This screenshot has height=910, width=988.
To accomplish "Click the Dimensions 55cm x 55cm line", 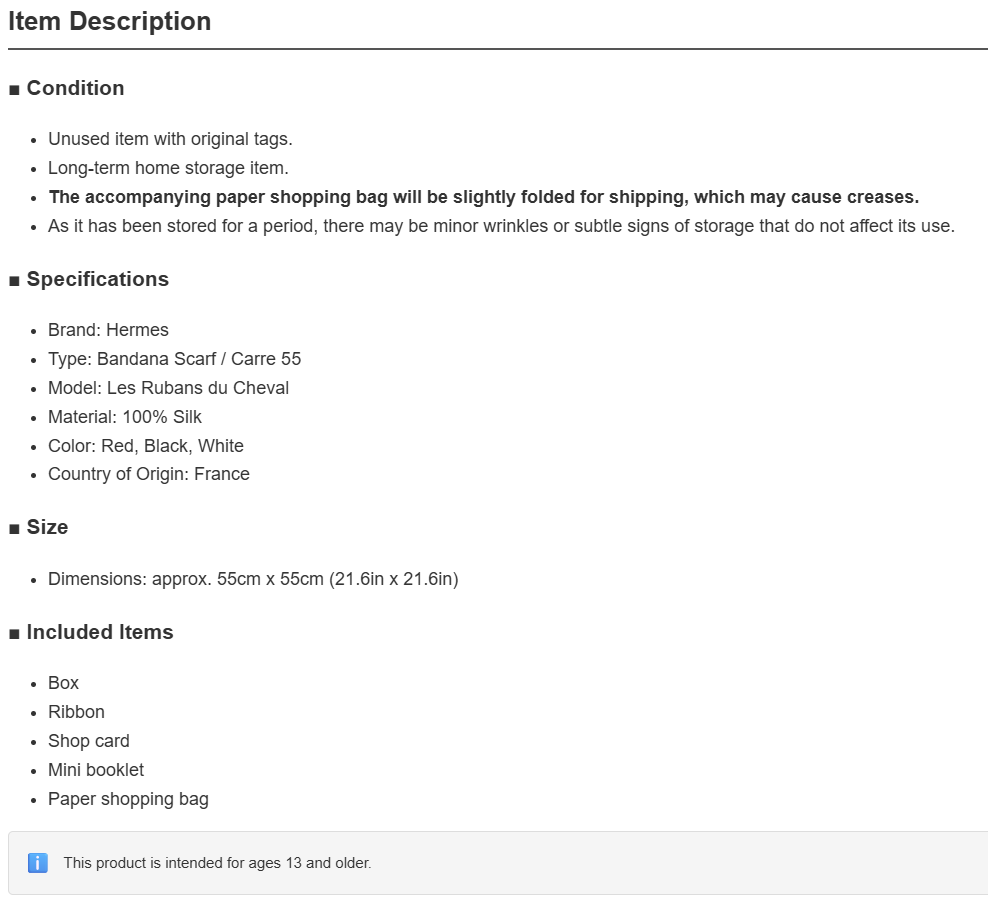I will pos(253,579).
